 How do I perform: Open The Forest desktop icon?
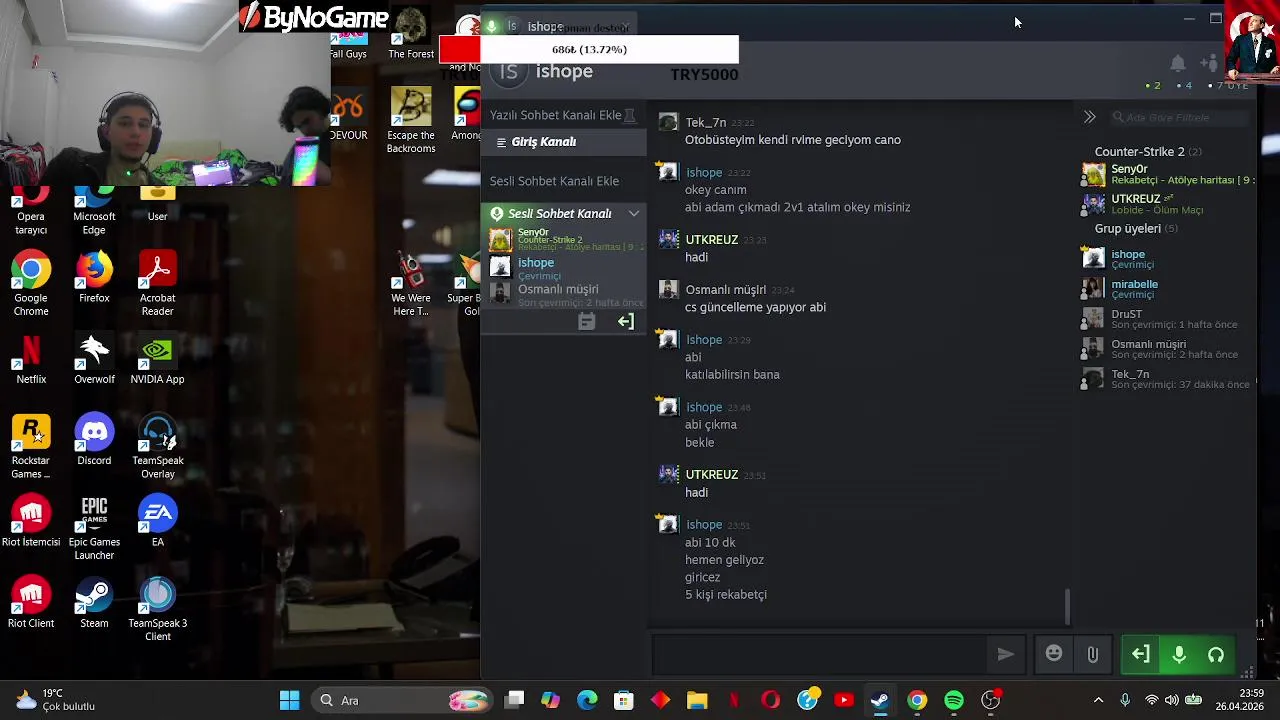[x=411, y=34]
